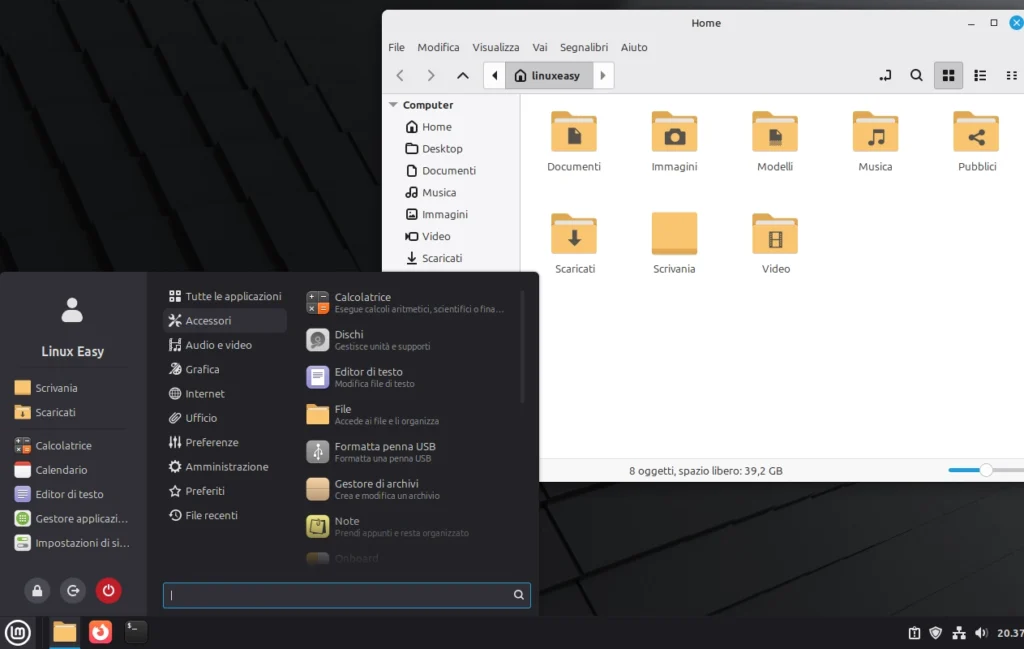
Task: Toggle the location entry icon
Action: (884, 75)
